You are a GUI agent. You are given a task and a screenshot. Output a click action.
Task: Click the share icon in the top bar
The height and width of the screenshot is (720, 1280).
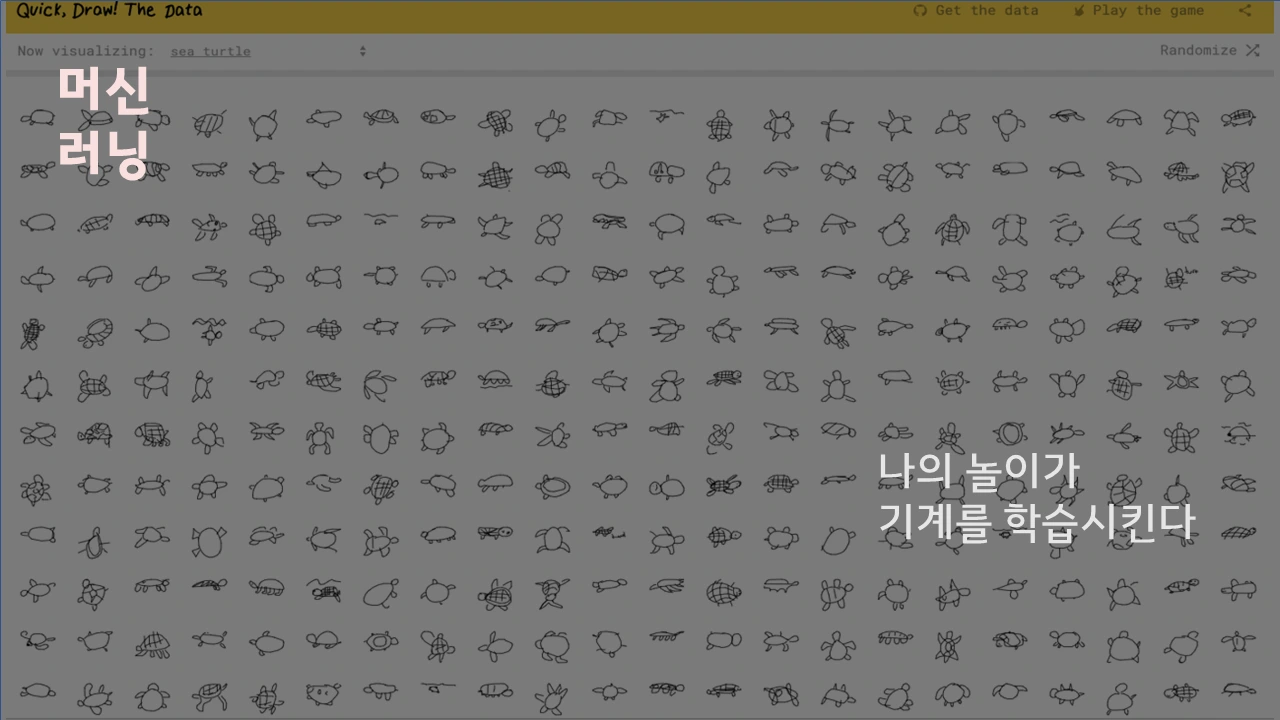[x=1243, y=10]
